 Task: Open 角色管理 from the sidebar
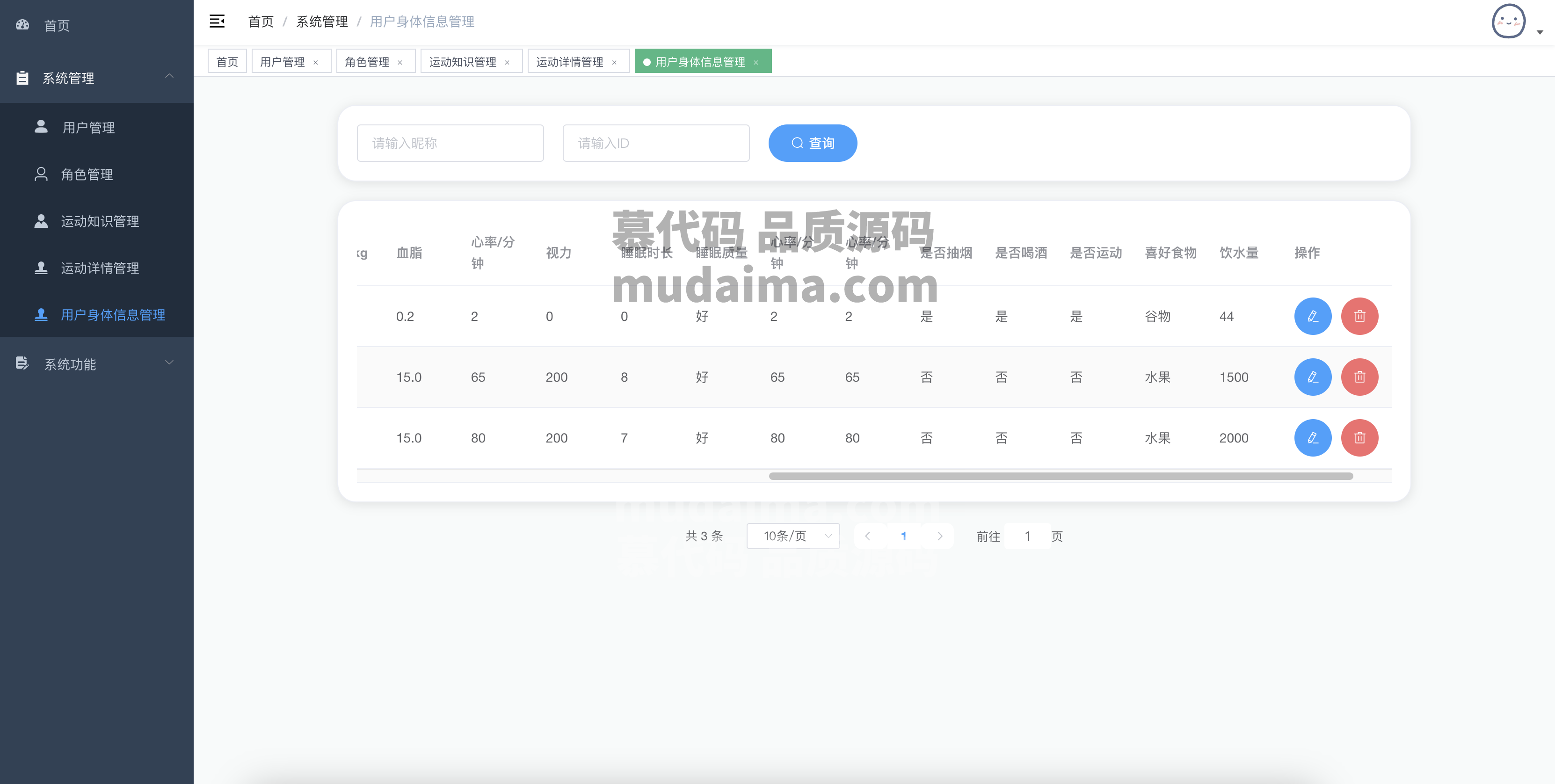96,174
